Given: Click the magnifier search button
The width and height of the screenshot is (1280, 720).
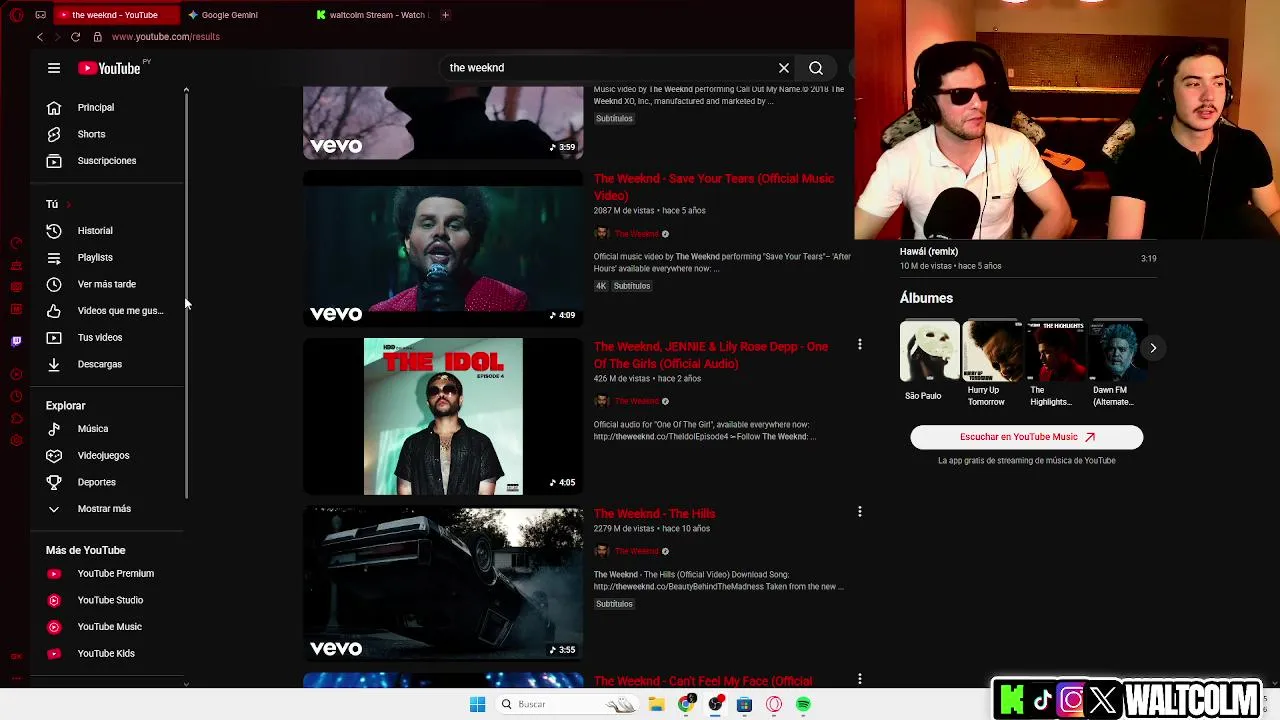Looking at the screenshot, I should [816, 68].
